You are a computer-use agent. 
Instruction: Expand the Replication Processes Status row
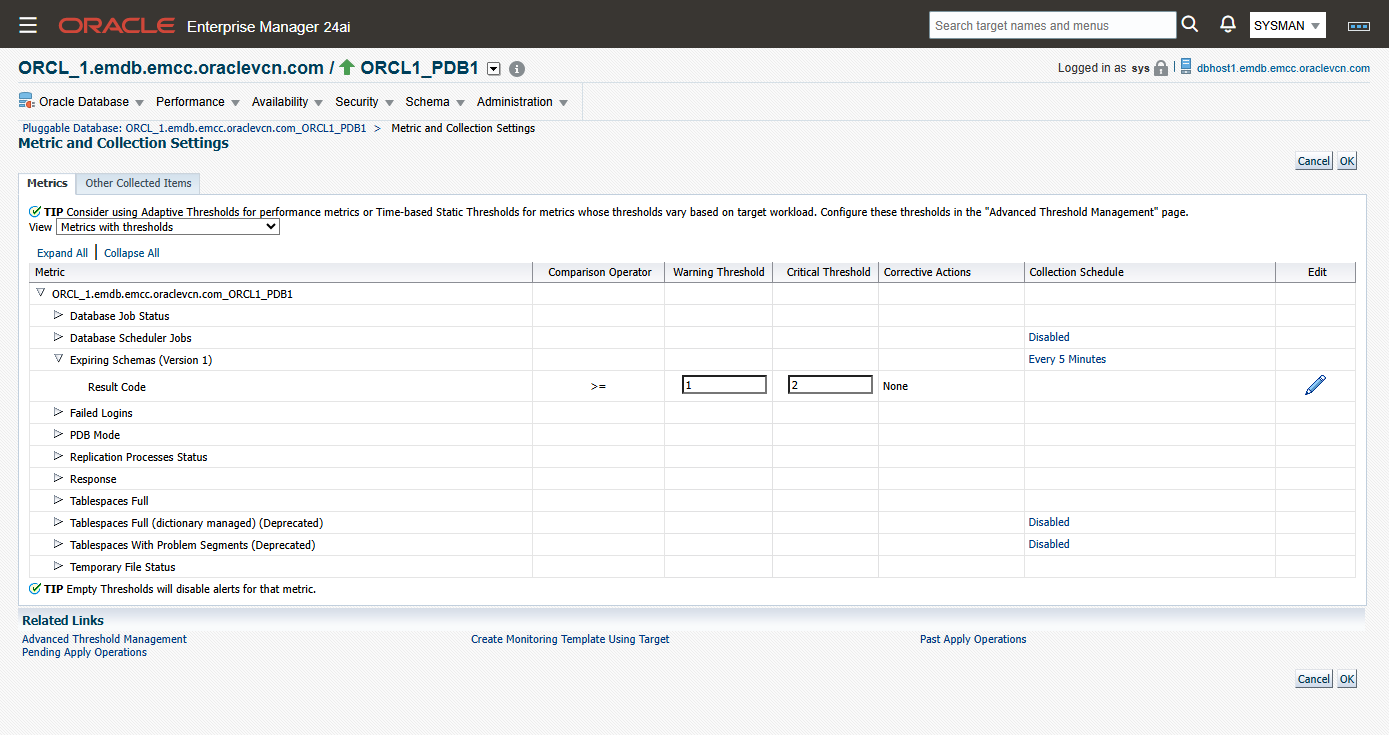[x=59, y=456]
